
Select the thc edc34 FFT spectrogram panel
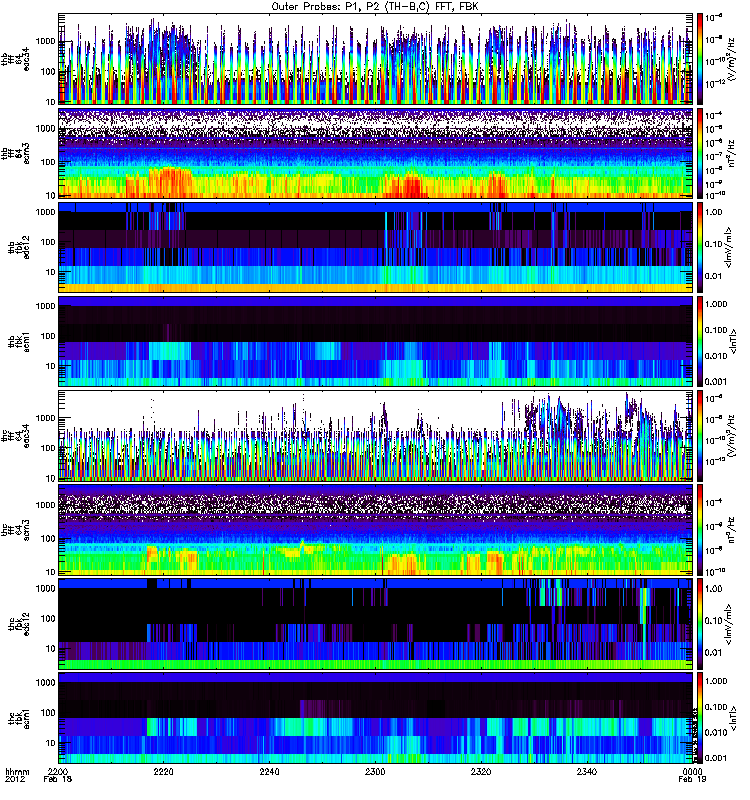point(375,436)
